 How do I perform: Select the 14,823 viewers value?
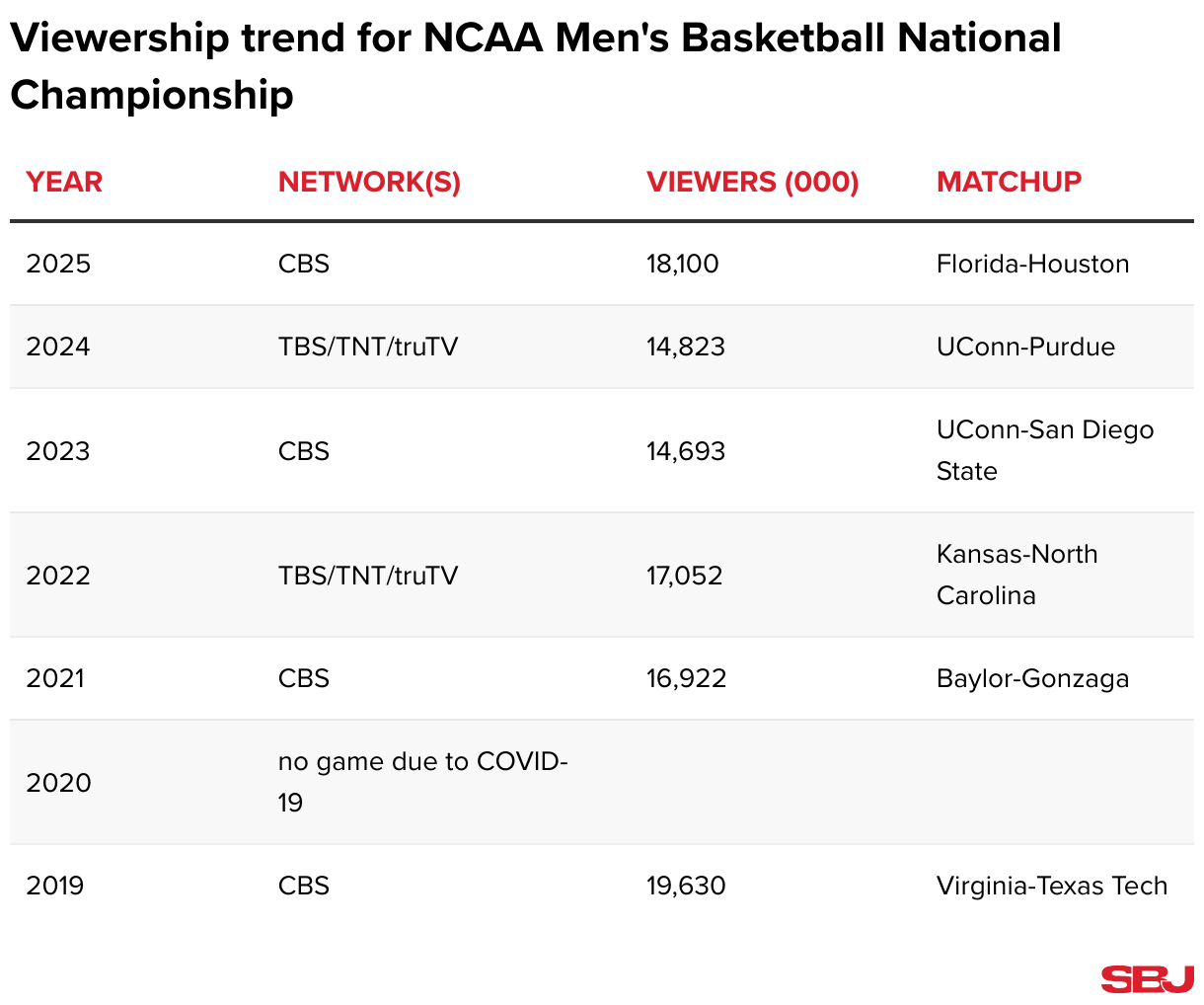(686, 347)
